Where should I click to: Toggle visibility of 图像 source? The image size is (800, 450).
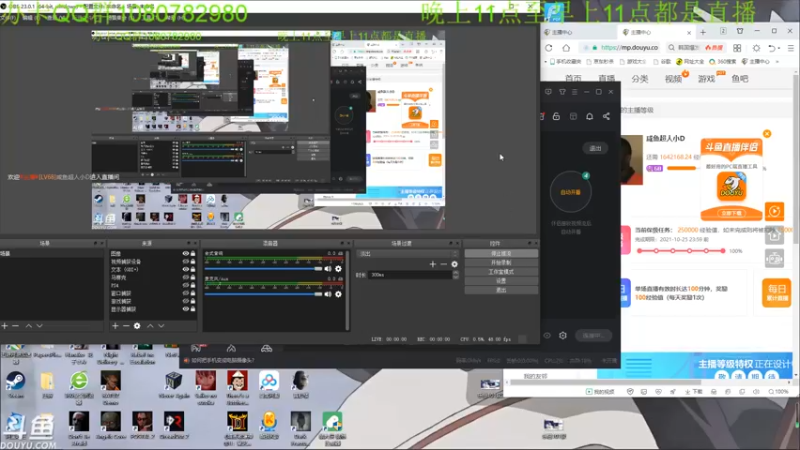pyautogui.click(x=186, y=254)
